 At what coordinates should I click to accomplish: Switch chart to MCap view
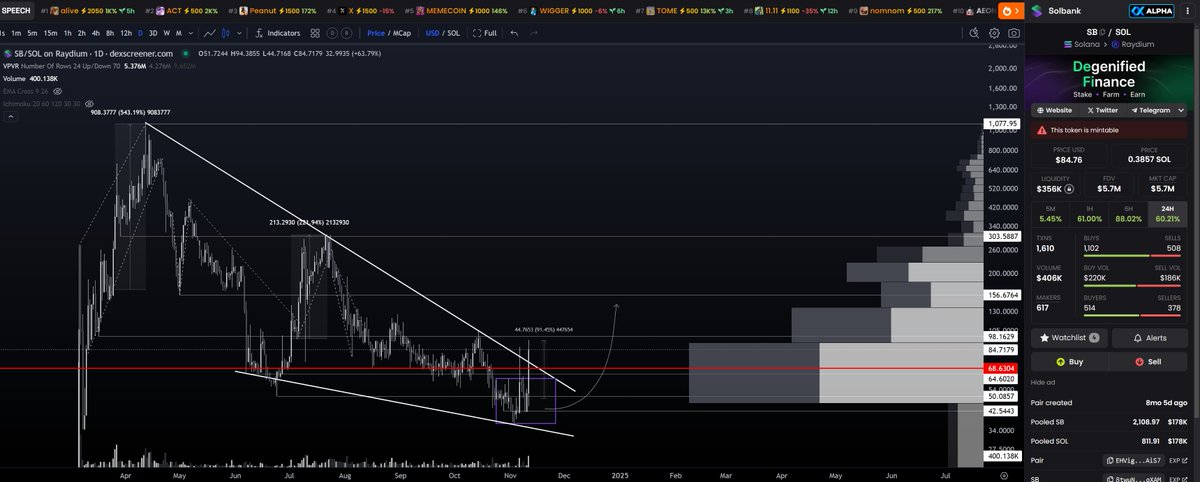coord(402,33)
